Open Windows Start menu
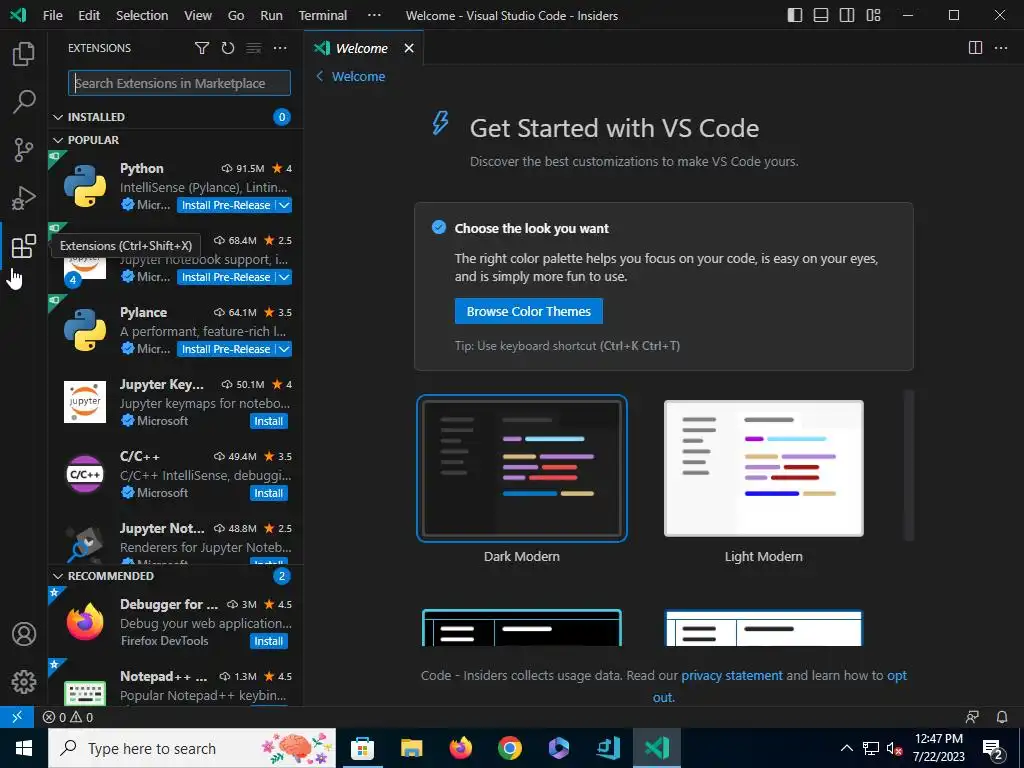The height and width of the screenshot is (768, 1024). (x=24, y=748)
